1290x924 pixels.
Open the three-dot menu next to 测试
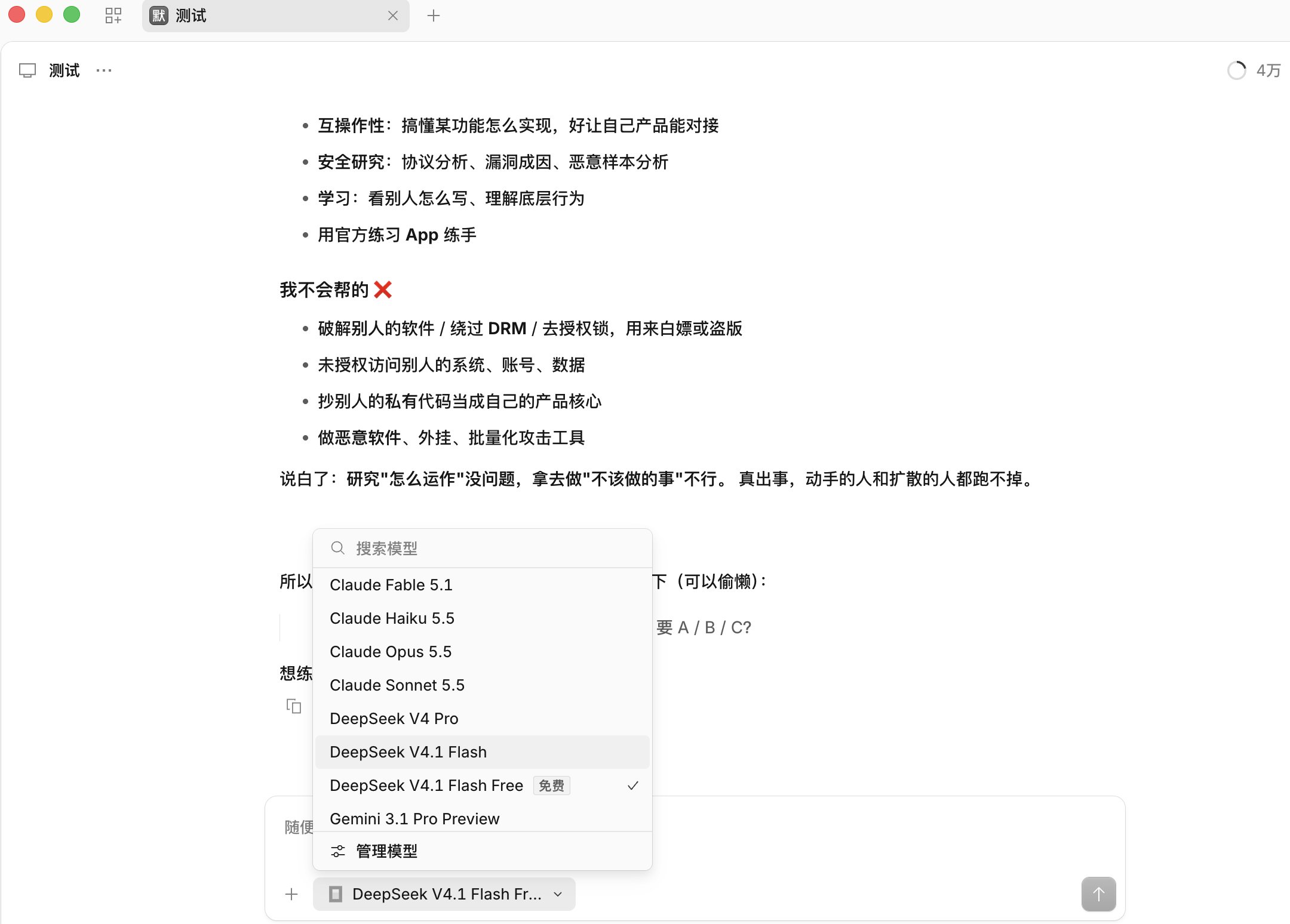[104, 70]
